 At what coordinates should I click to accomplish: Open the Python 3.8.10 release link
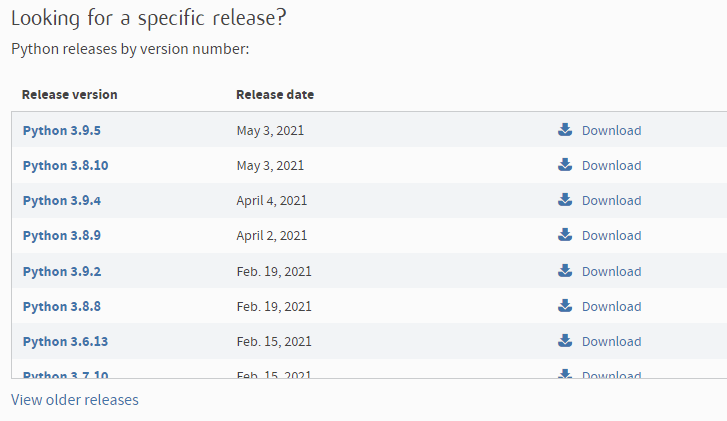[65, 165]
